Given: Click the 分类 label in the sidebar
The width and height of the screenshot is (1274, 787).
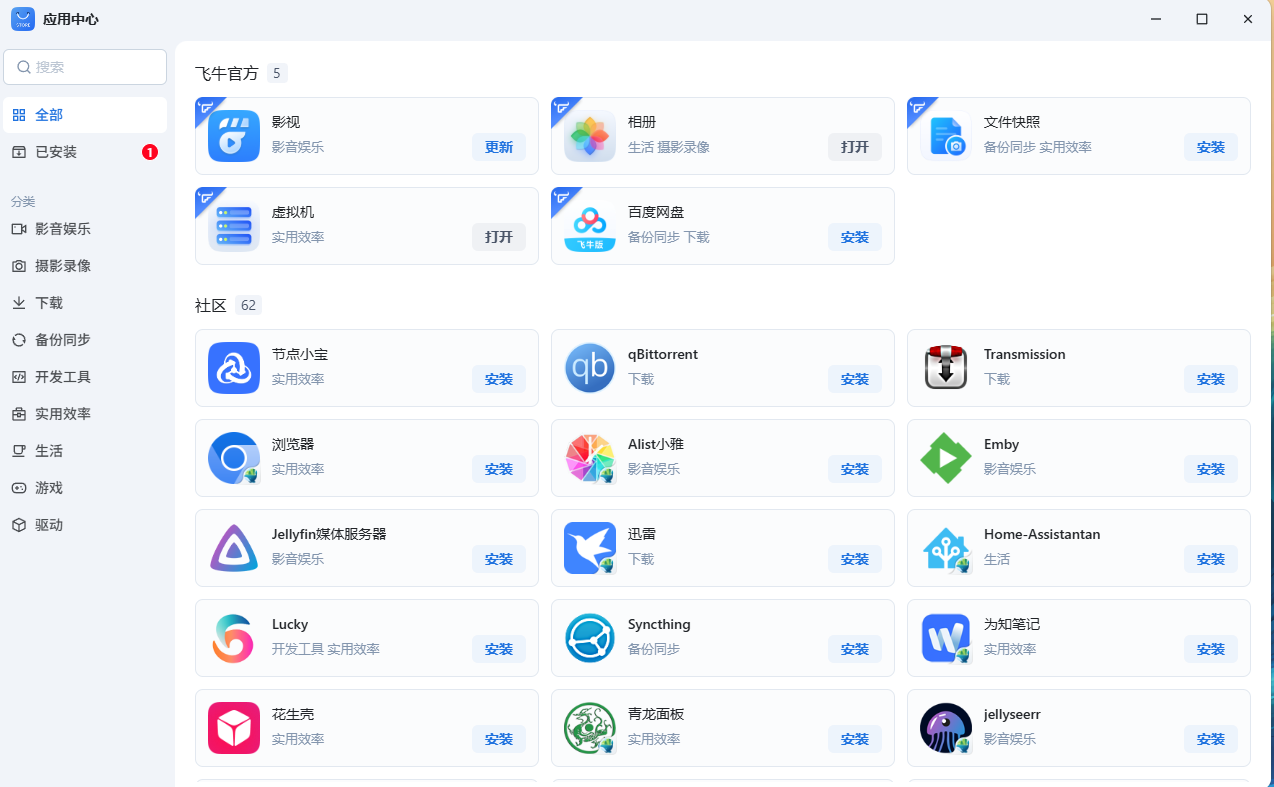Looking at the screenshot, I should (23, 201).
